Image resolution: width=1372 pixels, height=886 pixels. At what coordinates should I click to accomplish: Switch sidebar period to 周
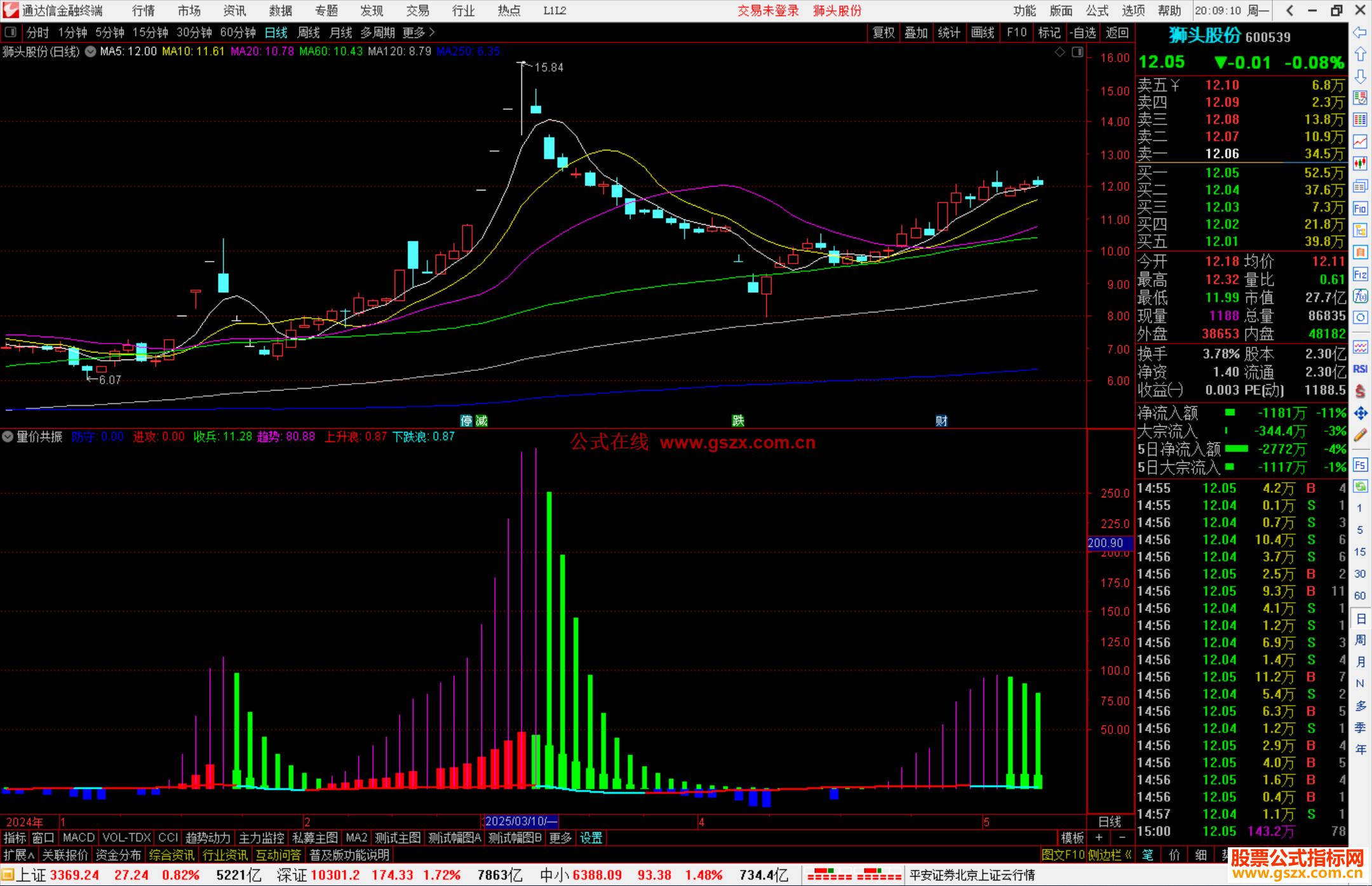[x=1360, y=640]
